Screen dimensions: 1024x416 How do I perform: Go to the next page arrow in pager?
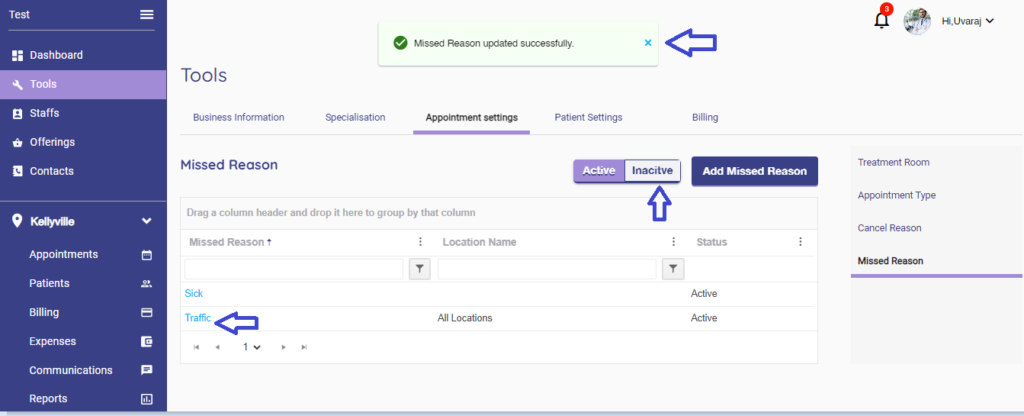(x=284, y=347)
